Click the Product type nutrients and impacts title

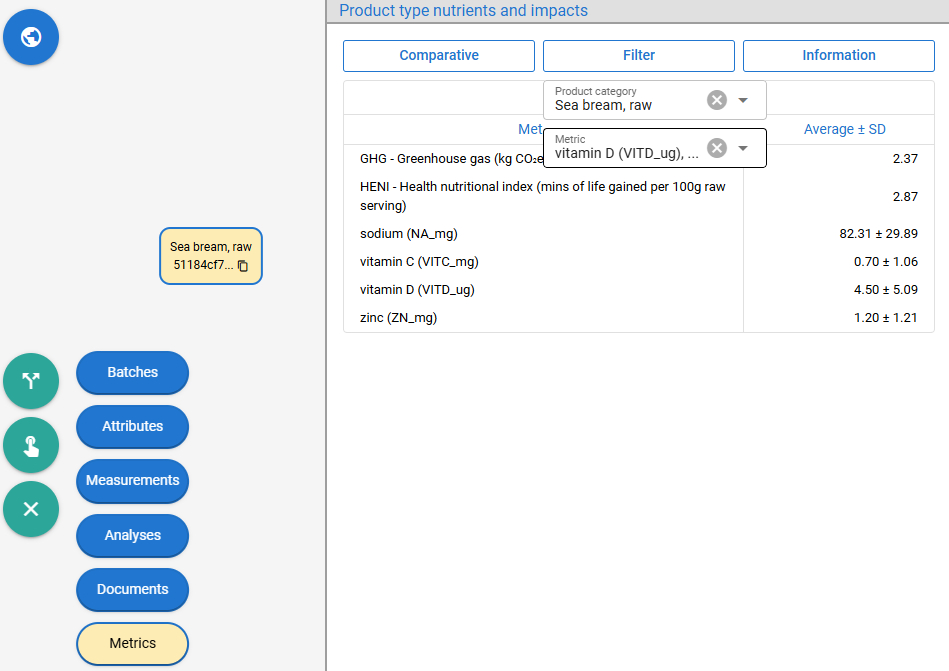[x=464, y=11]
